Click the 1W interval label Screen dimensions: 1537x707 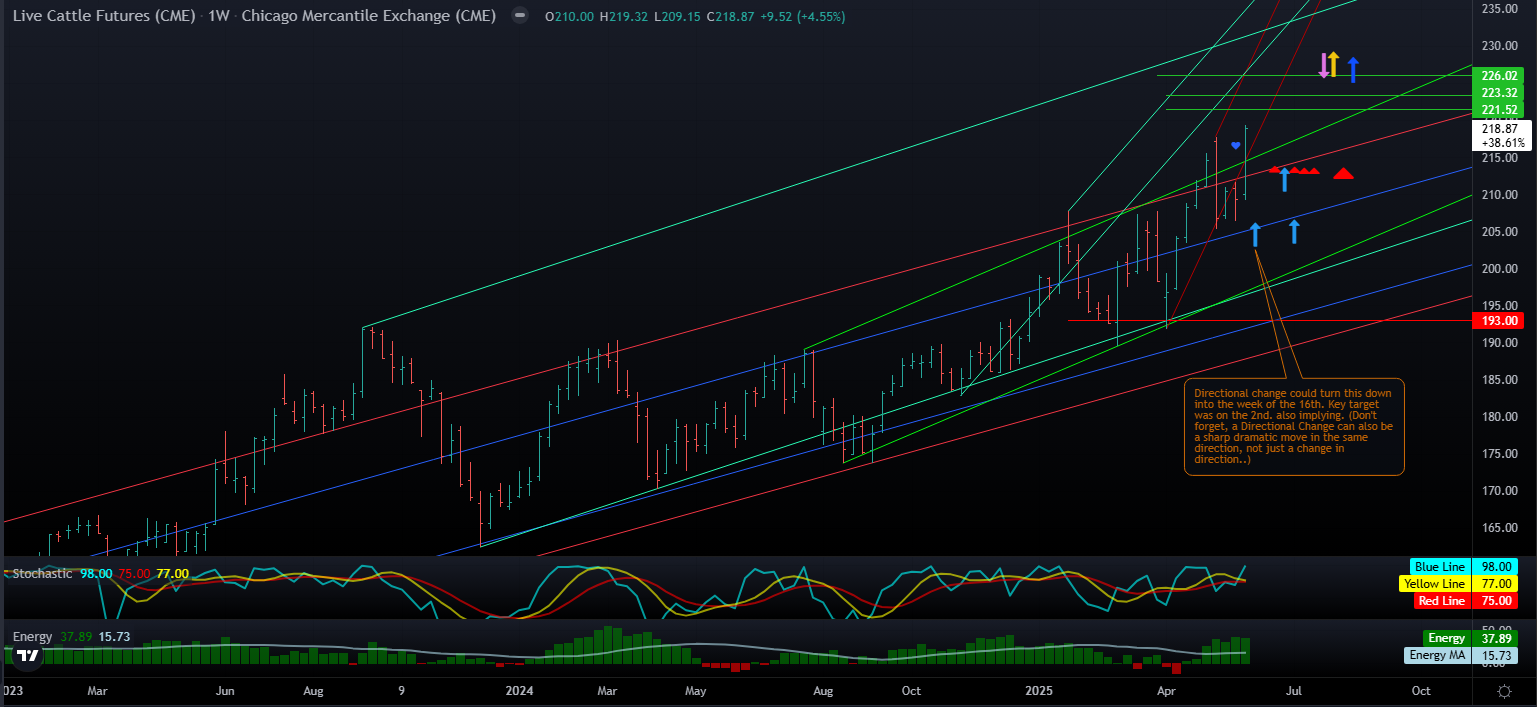pyautogui.click(x=218, y=16)
